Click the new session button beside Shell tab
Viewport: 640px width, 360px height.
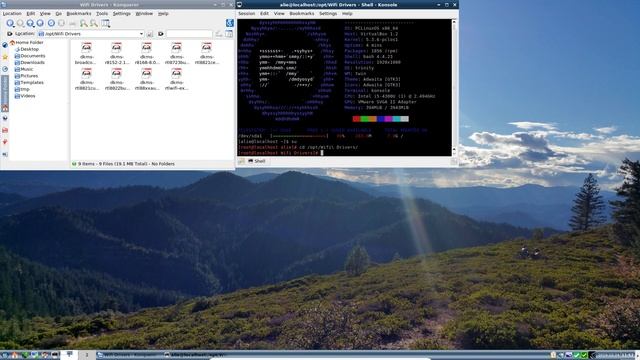click(x=242, y=161)
